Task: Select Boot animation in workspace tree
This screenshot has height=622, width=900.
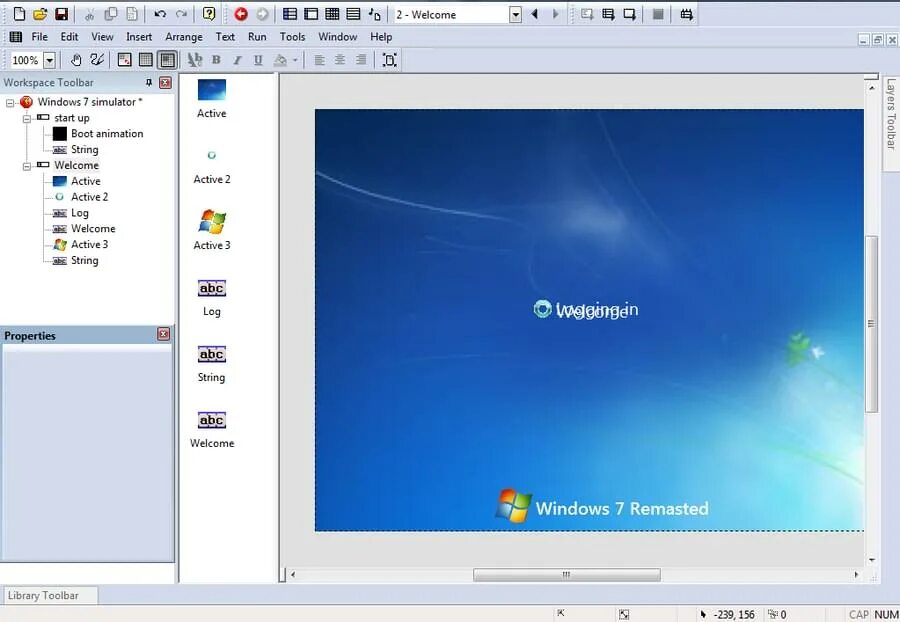Action: (x=107, y=134)
